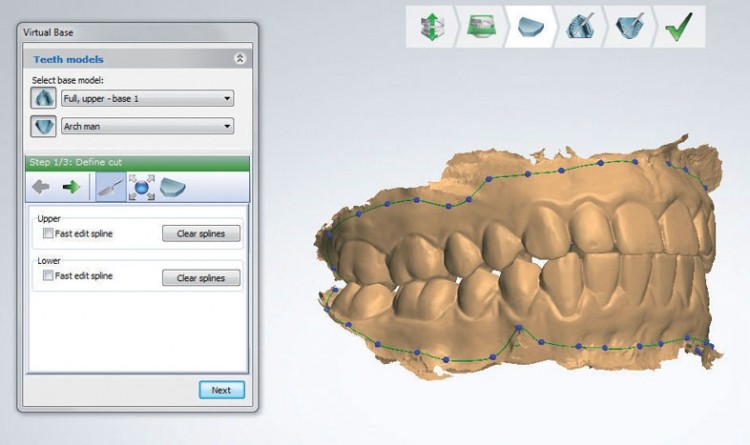Advance with the green right arrow
Image resolution: width=750 pixels, height=445 pixels.
pyautogui.click(x=71, y=187)
